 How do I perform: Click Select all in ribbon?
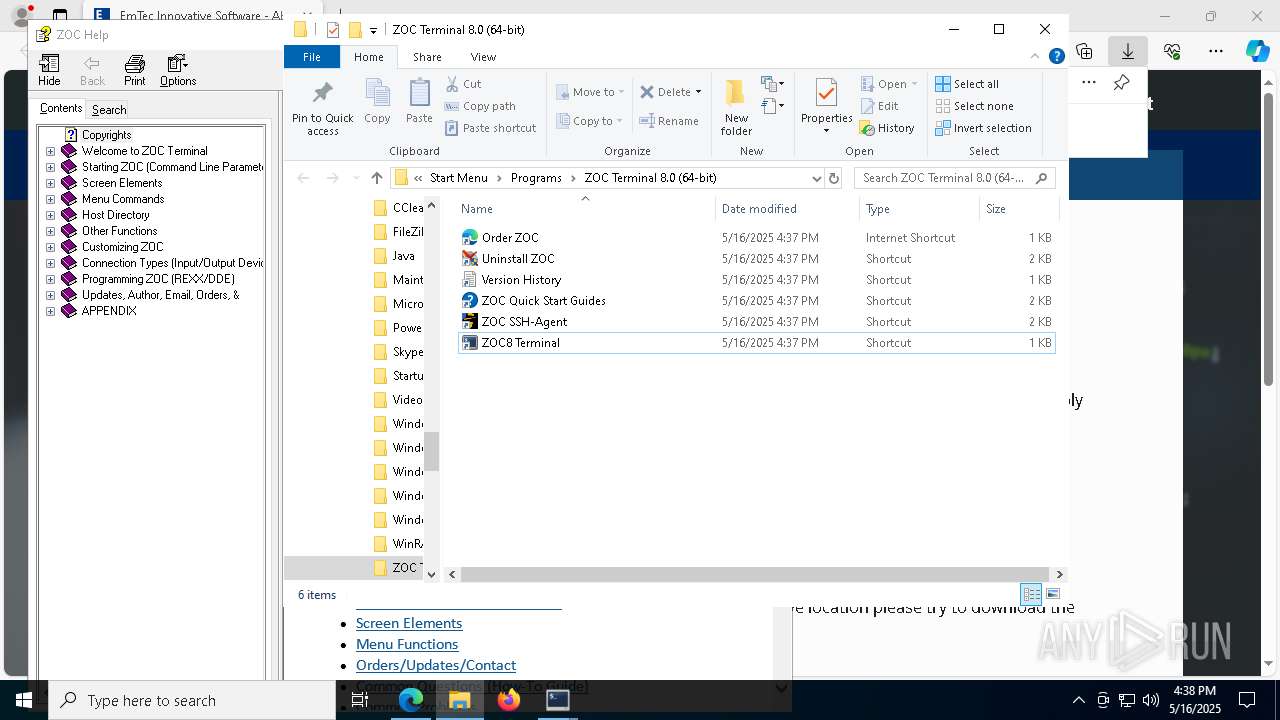tap(967, 84)
